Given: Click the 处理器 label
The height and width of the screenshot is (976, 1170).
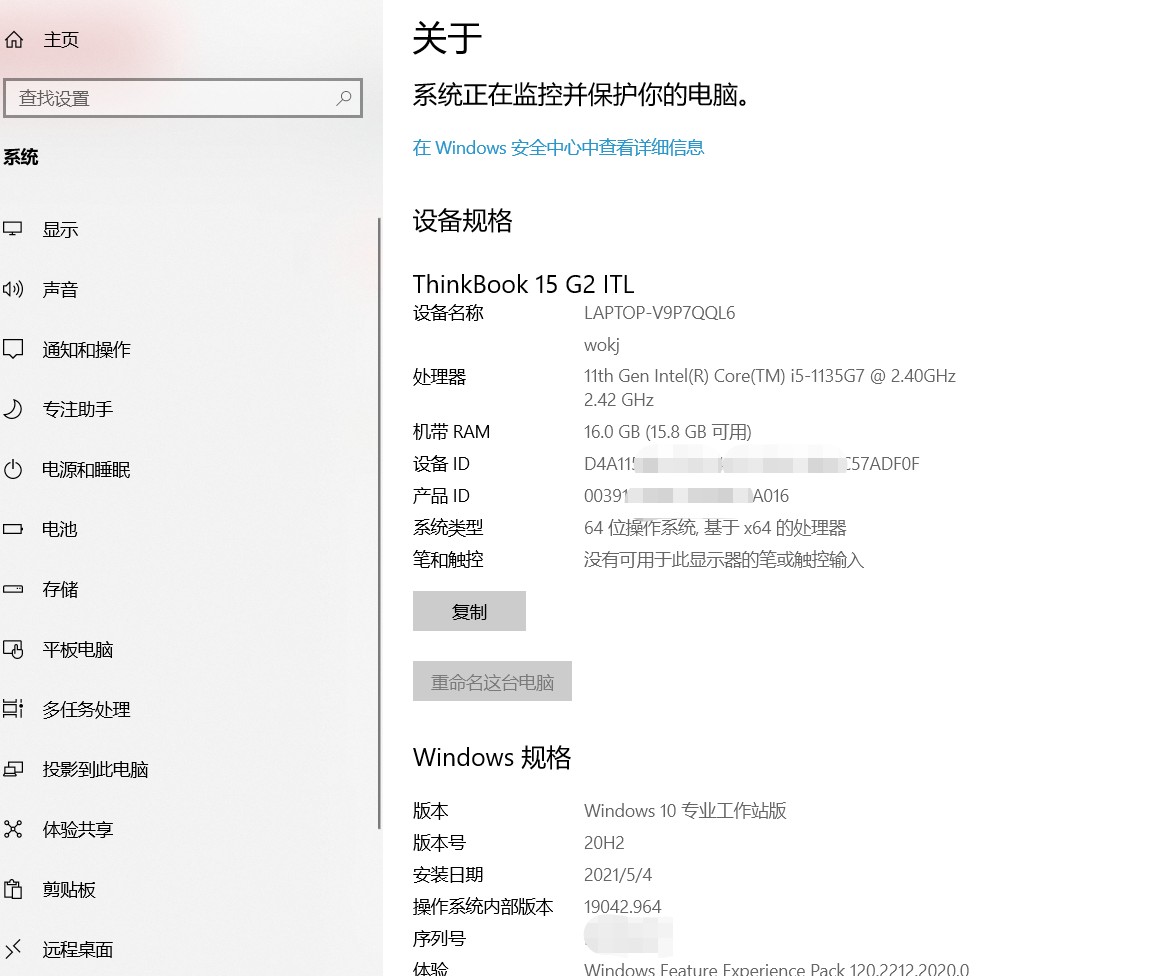Looking at the screenshot, I should tap(439, 378).
